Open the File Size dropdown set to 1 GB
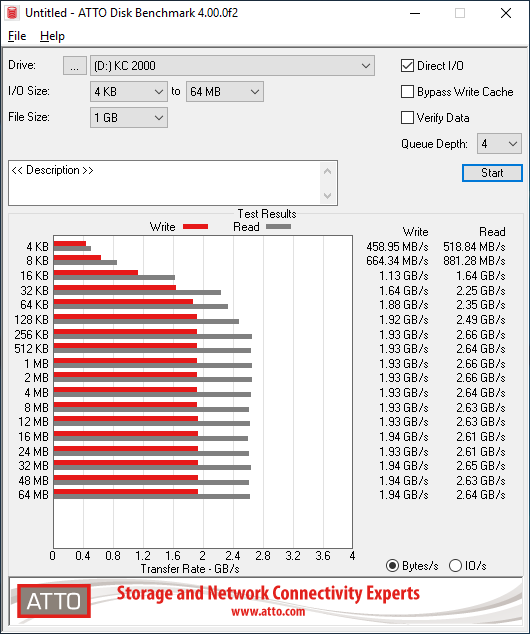530x634 pixels. pos(129,118)
